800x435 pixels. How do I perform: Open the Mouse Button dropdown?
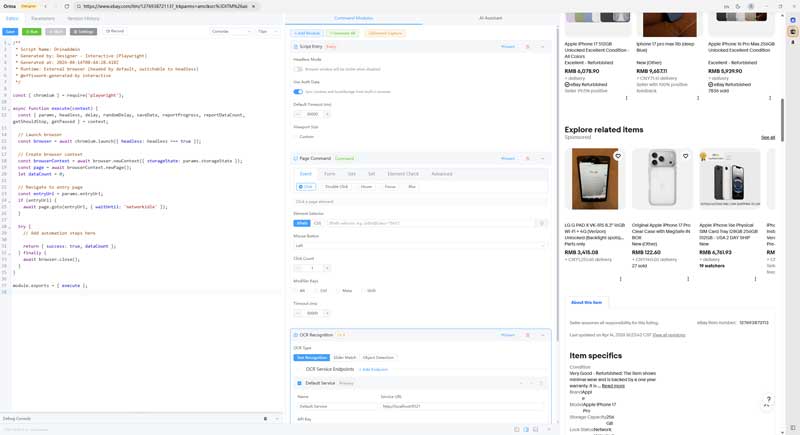click(x=420, y=245)
